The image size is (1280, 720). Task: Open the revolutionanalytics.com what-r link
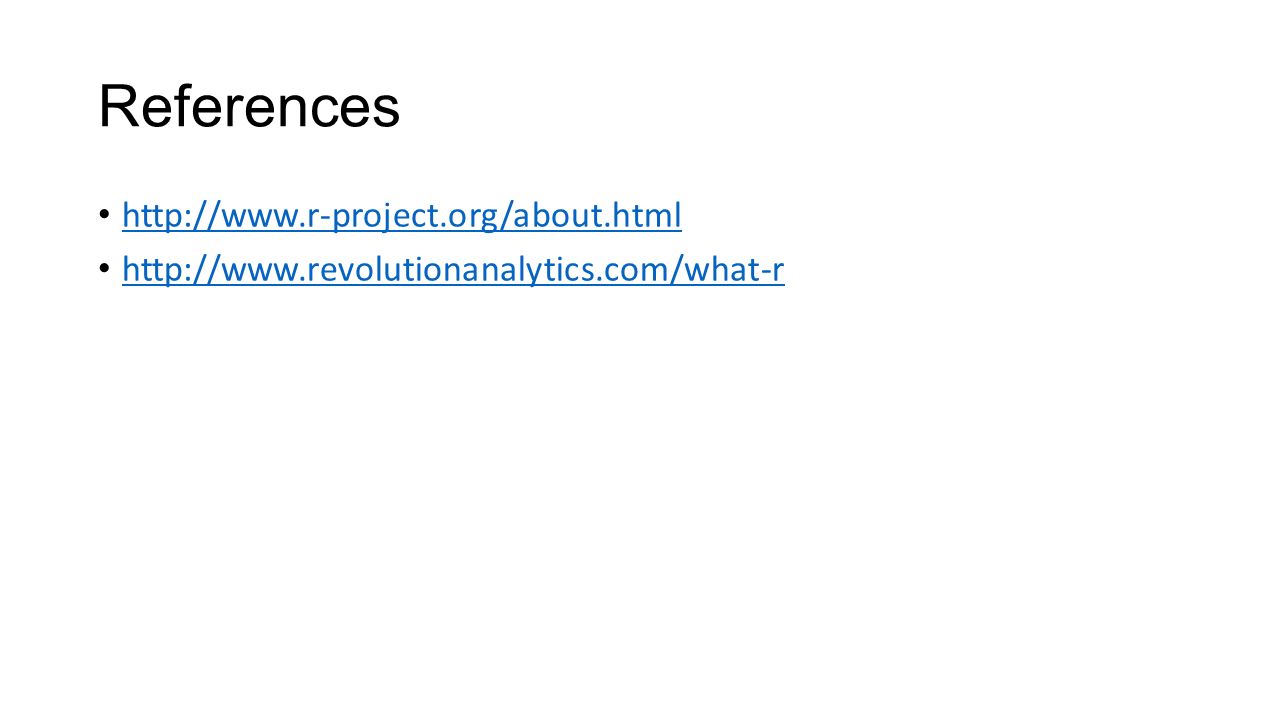tap(453, 269)
